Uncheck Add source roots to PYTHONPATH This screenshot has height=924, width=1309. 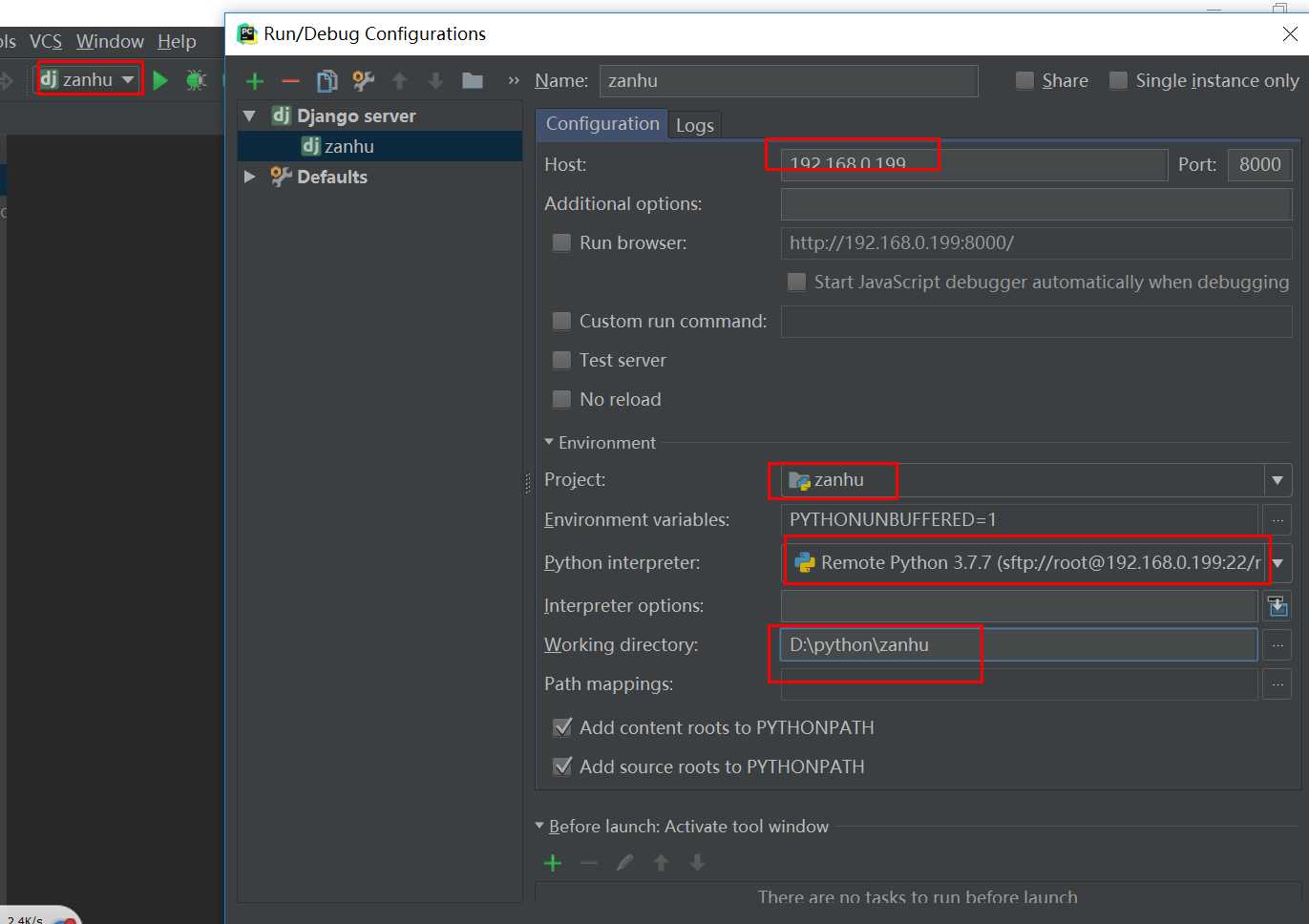562,766
